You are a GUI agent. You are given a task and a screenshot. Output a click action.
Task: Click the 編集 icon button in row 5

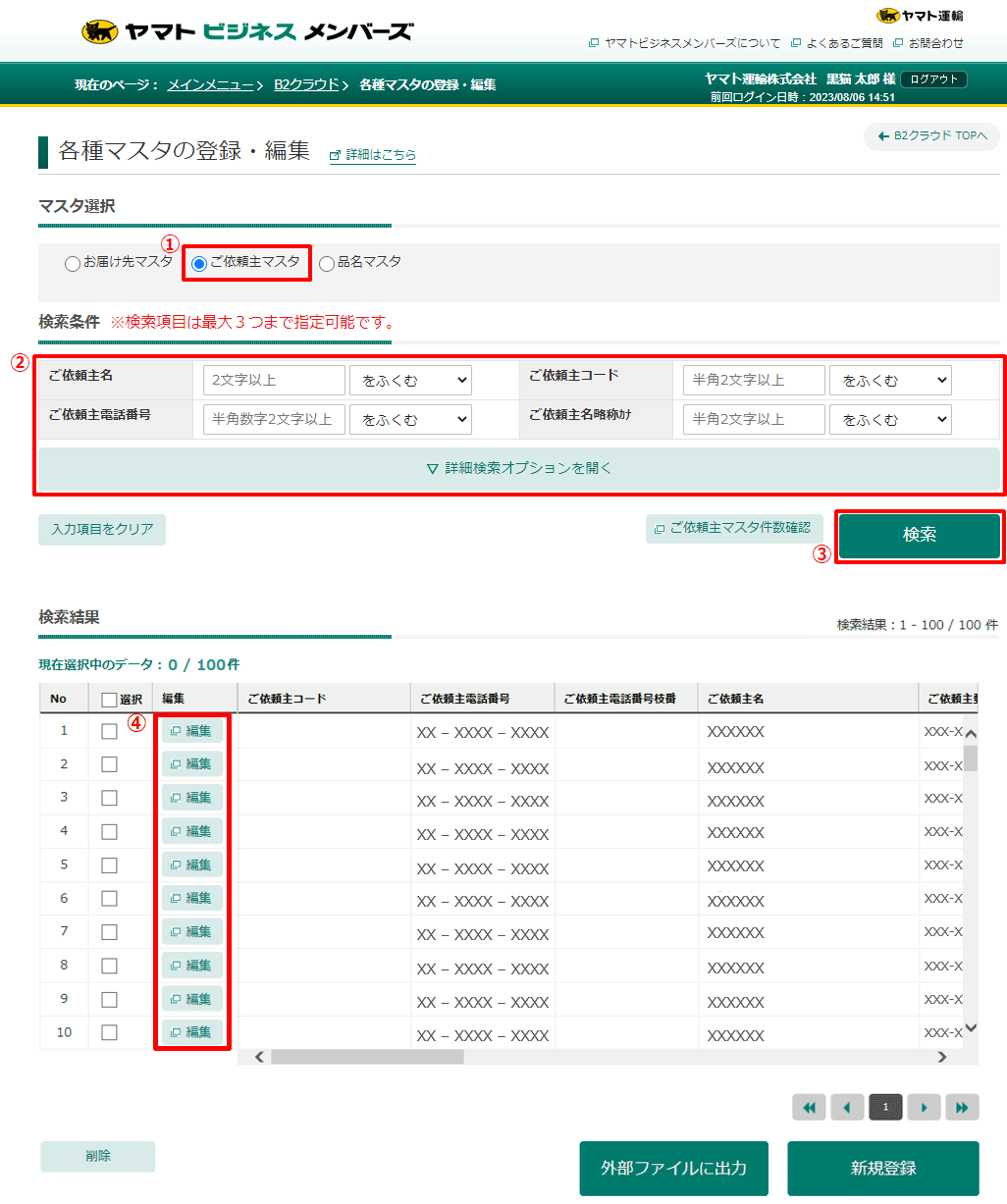click(x=191, y=864)
